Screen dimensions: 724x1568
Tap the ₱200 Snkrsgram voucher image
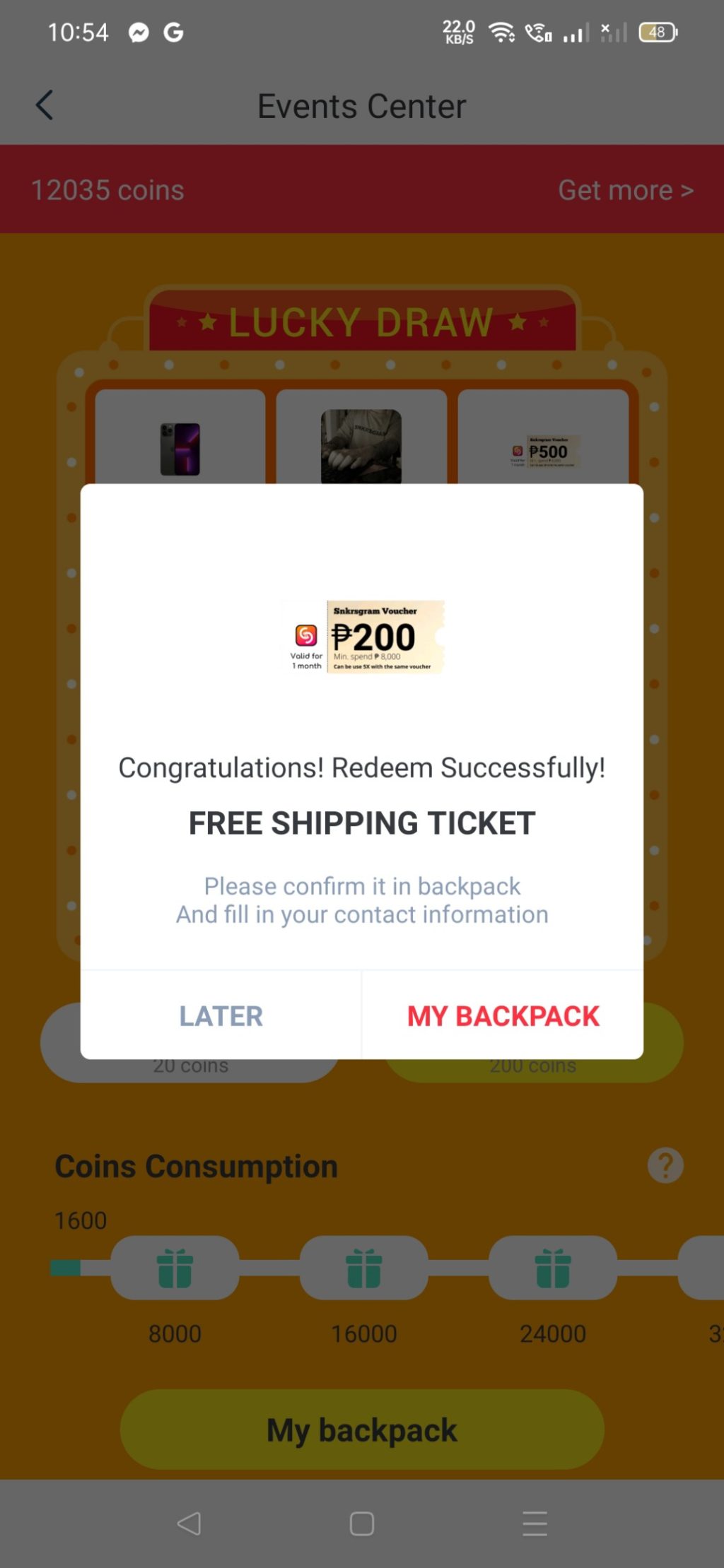pyautogui.click(x=362, y=637)
